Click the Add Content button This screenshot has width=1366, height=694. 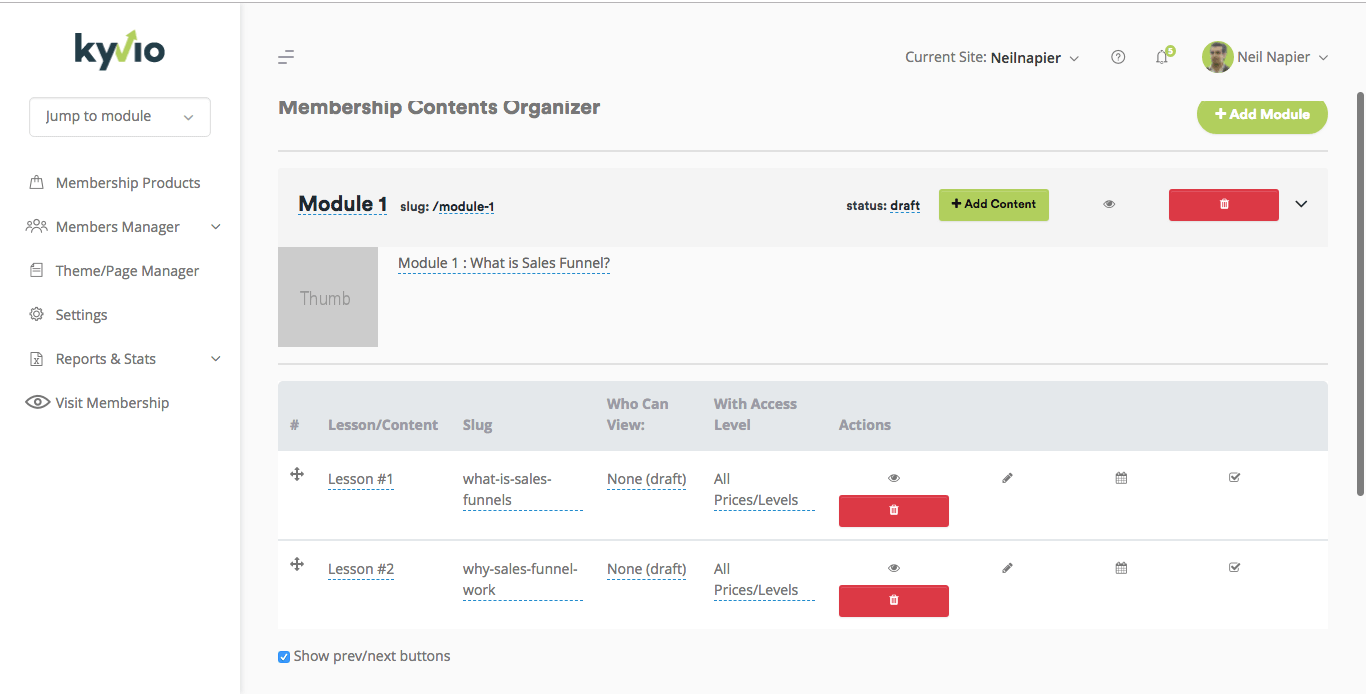[993, 204]
